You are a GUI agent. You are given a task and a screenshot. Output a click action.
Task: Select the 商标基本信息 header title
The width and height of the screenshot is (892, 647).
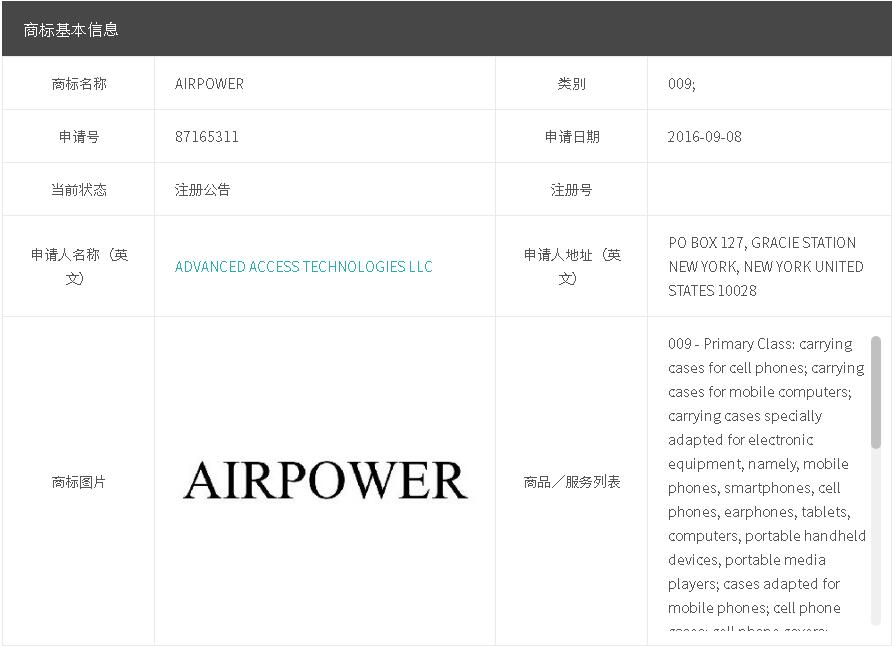pyautogui.click(x=71, y=30)
